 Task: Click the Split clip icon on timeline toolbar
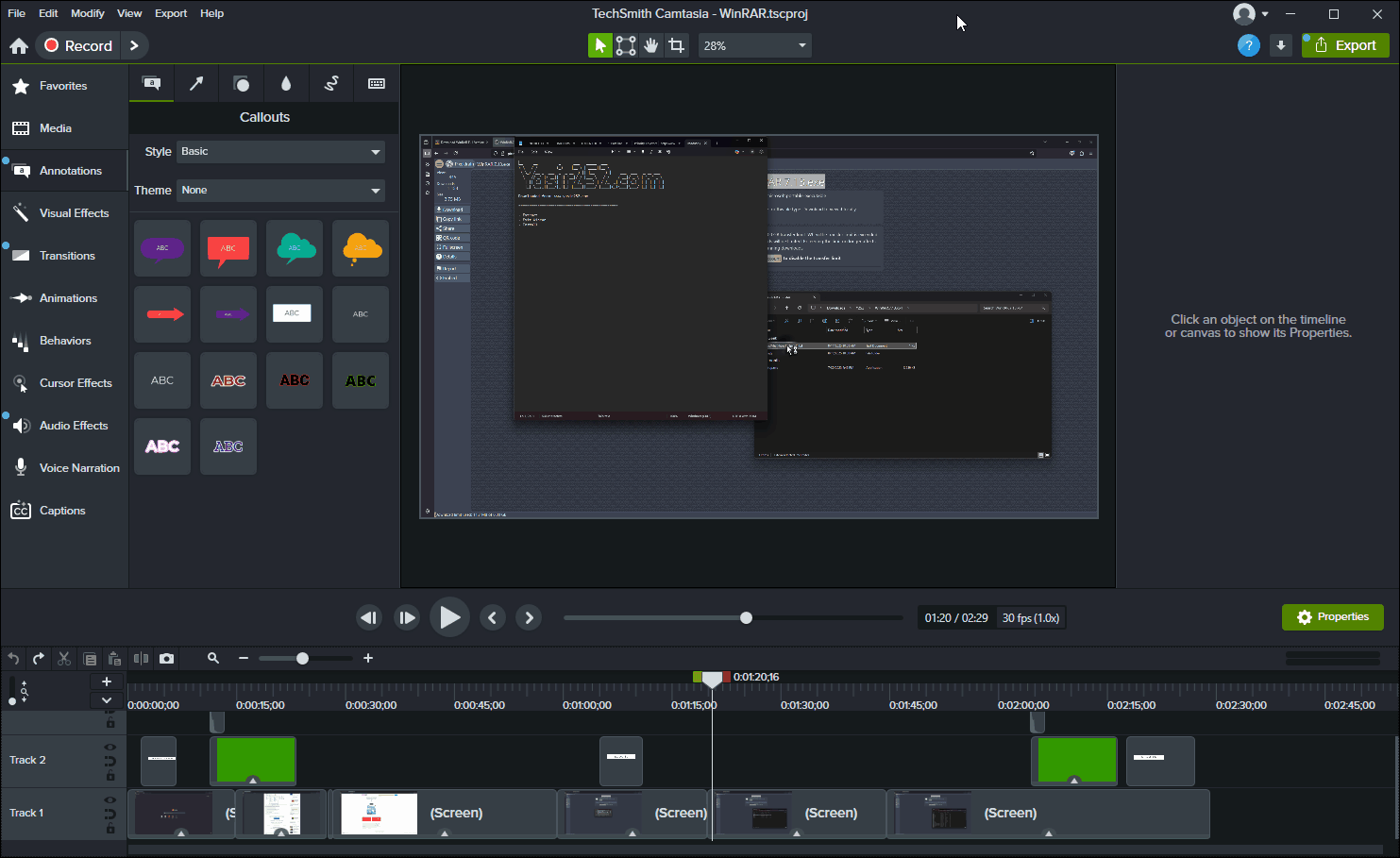(x=141, y=659)
